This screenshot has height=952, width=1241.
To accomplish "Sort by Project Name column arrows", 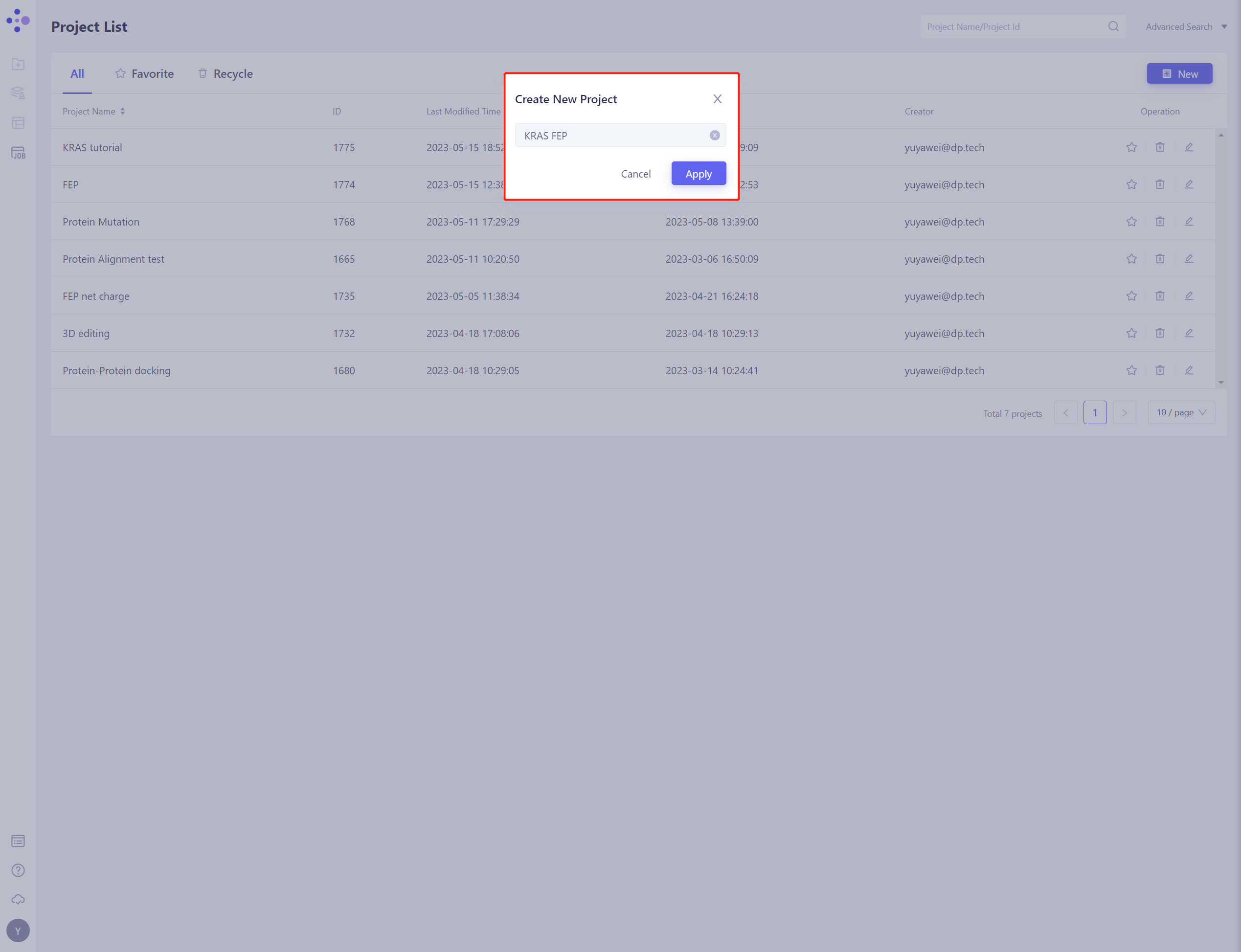I will 122,112.
